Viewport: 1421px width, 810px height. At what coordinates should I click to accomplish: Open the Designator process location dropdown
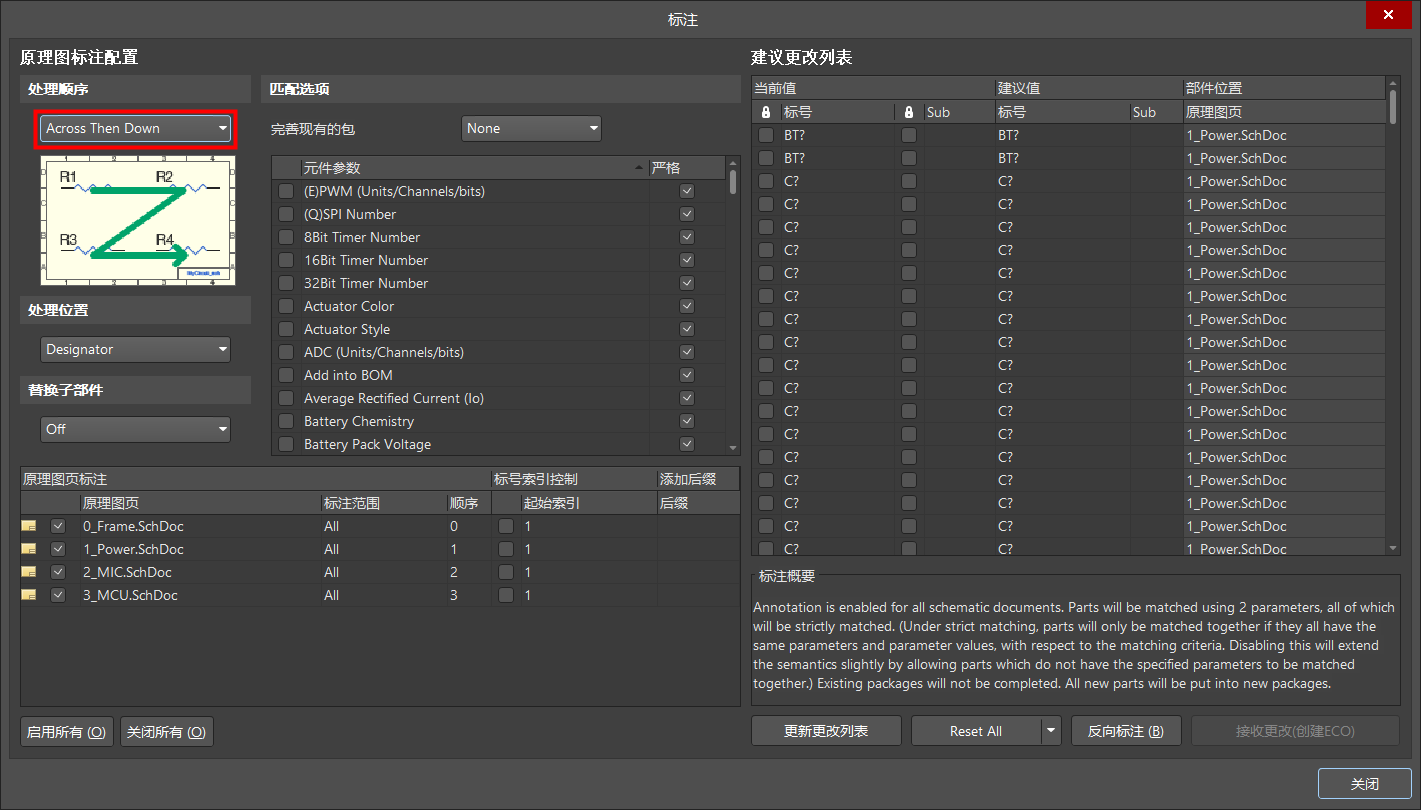pyautogui.click(x=136, y=349)
